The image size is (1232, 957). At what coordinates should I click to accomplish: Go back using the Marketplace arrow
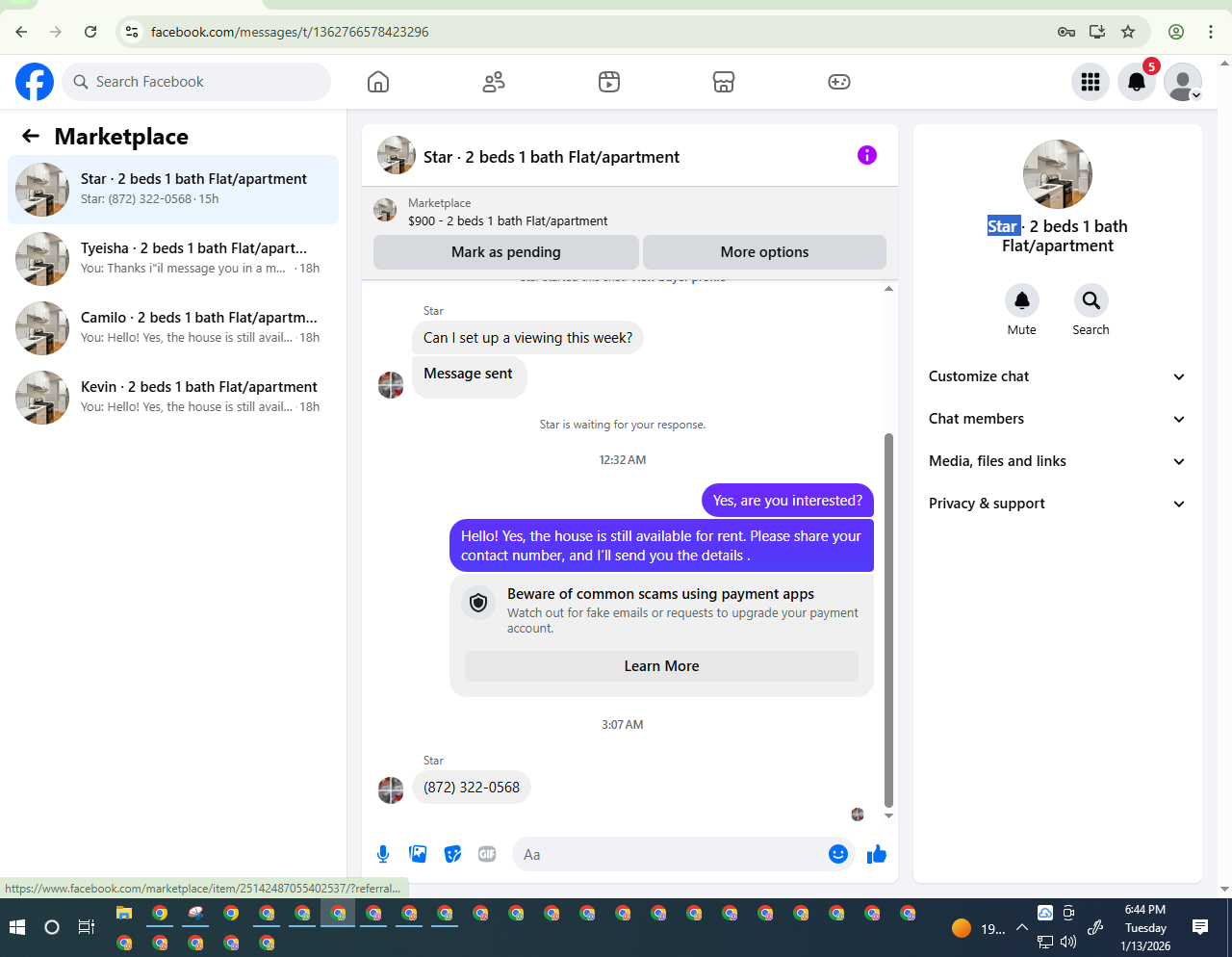coord(31,137)
